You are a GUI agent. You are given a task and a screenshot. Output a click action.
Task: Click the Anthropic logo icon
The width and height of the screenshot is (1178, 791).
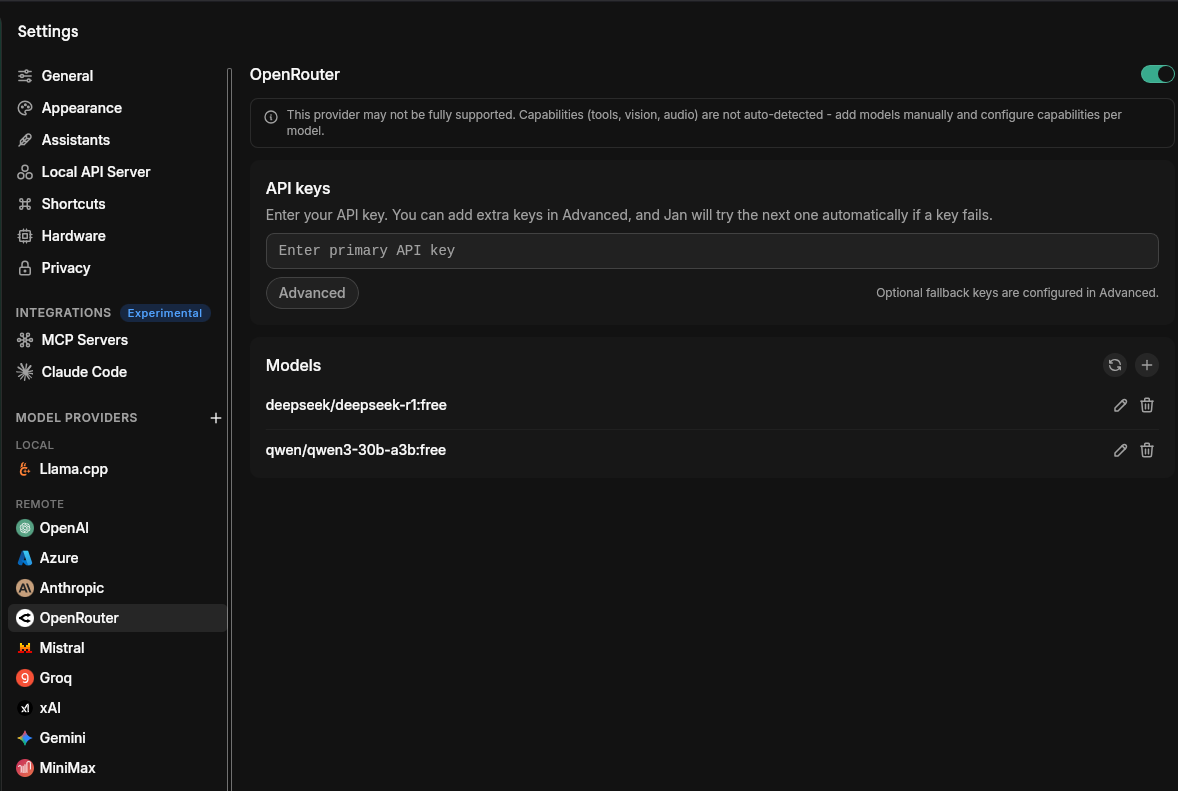[x=25, y=588]
